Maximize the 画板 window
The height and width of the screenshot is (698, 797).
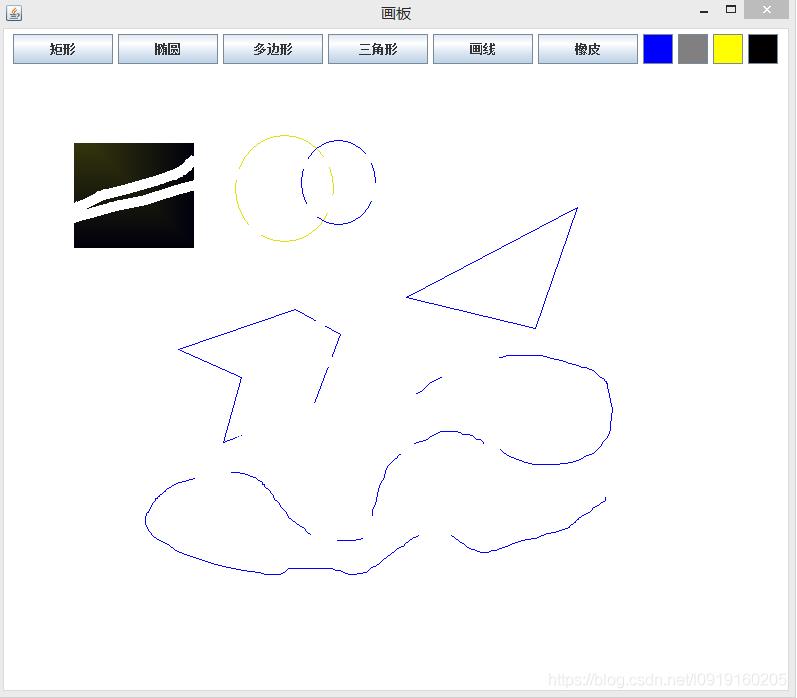click(x=731, y=9)
